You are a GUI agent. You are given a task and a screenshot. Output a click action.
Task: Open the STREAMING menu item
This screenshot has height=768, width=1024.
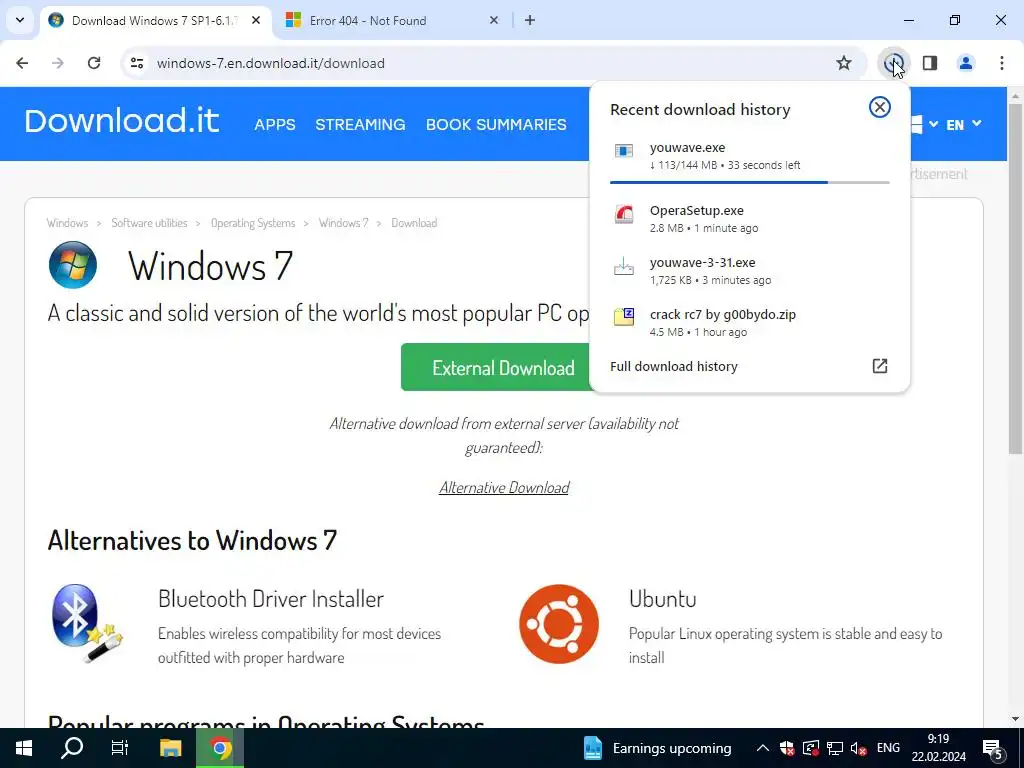click(x=360, y=124)
